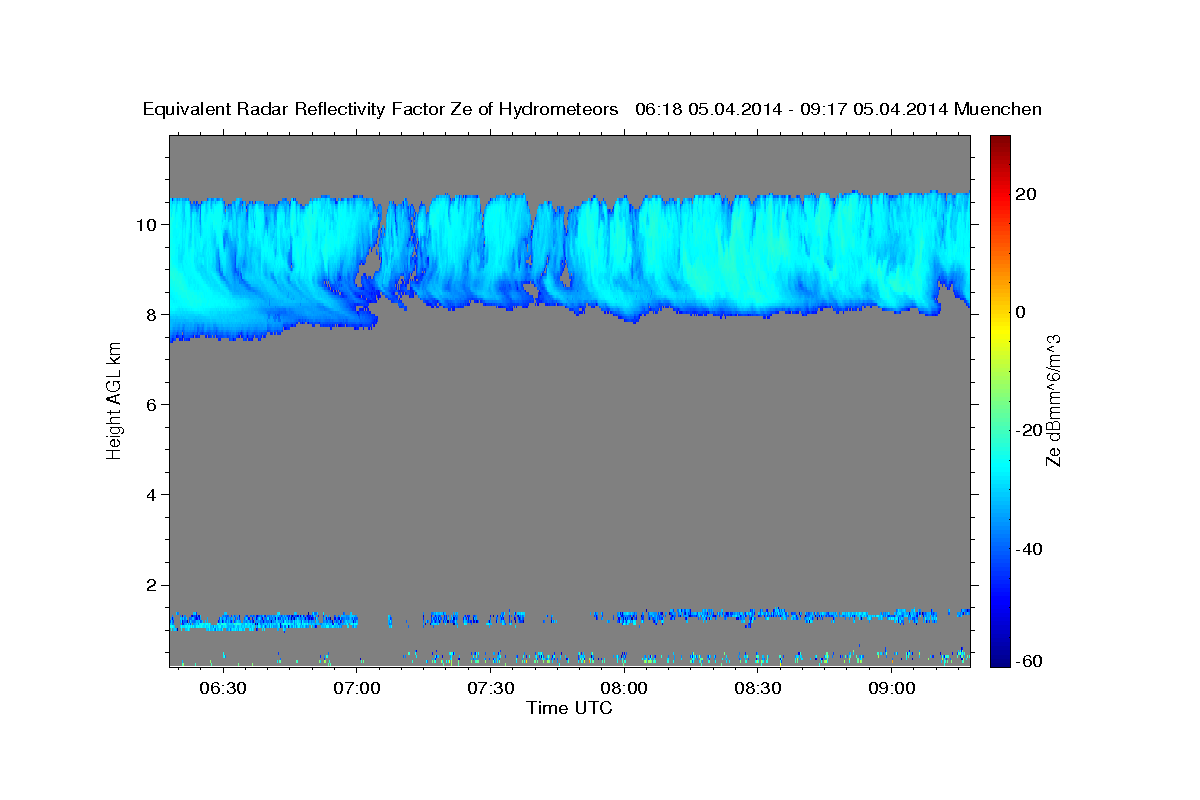
Task: Click the colorbar value -40
Action: (1029, 549)
